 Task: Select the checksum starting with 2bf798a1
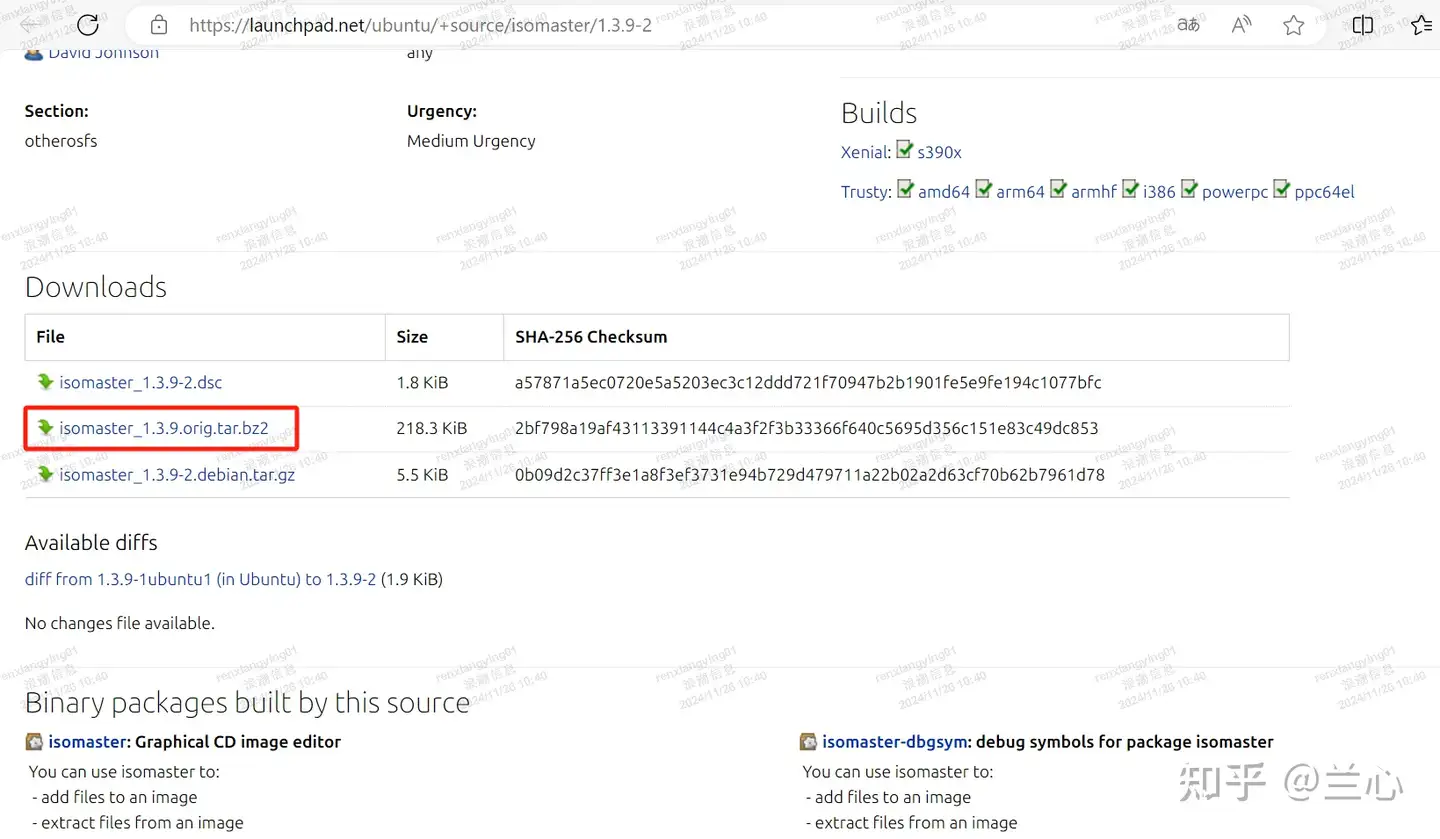click(807, 428)
